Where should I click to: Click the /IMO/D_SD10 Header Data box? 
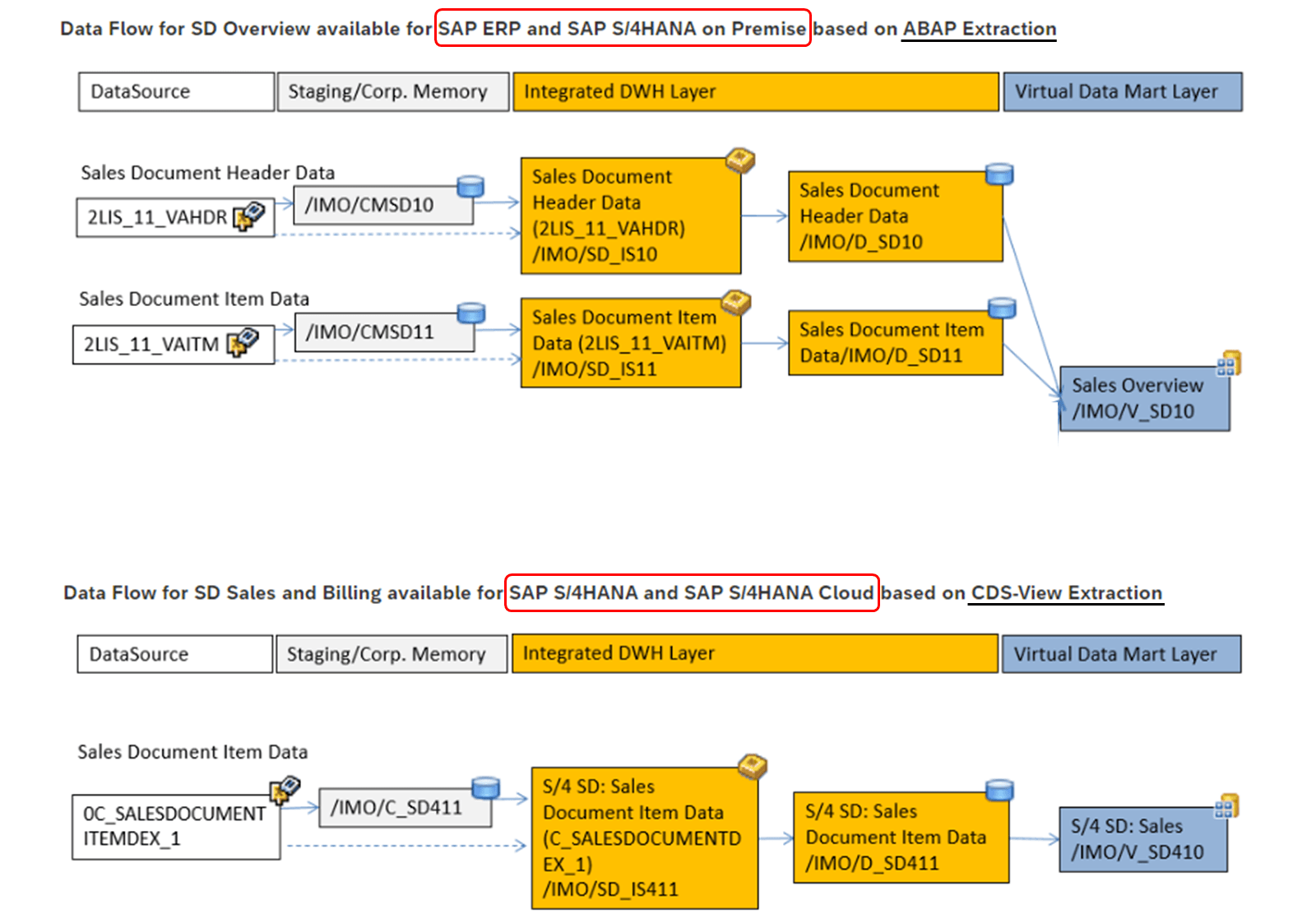tap(896, 216)
